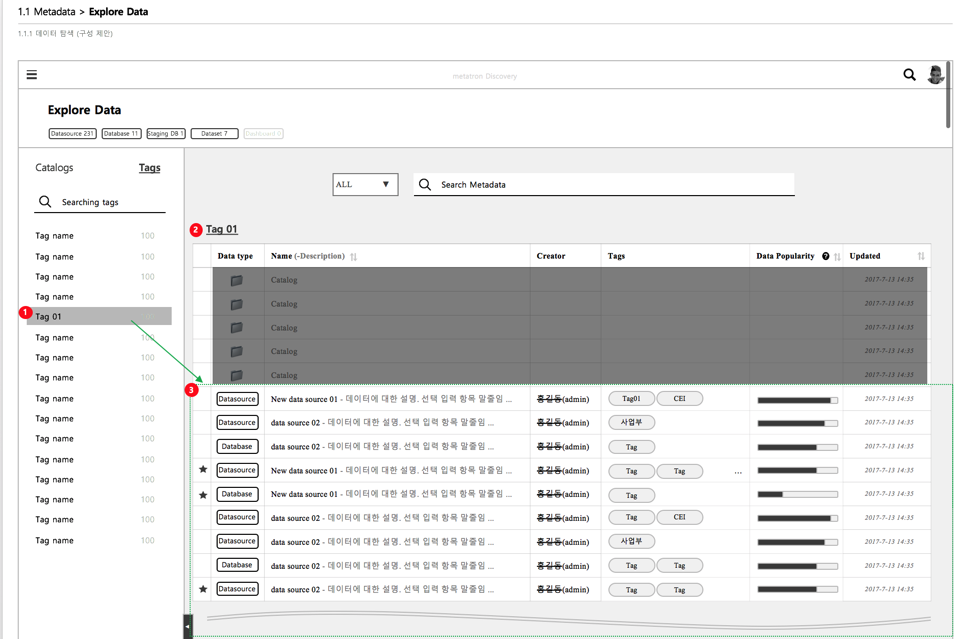The height and width of the screenshot is (639, 954).
Task: Click magnifier icon beside Search Metadata
Action: click(x=425, y=184)
